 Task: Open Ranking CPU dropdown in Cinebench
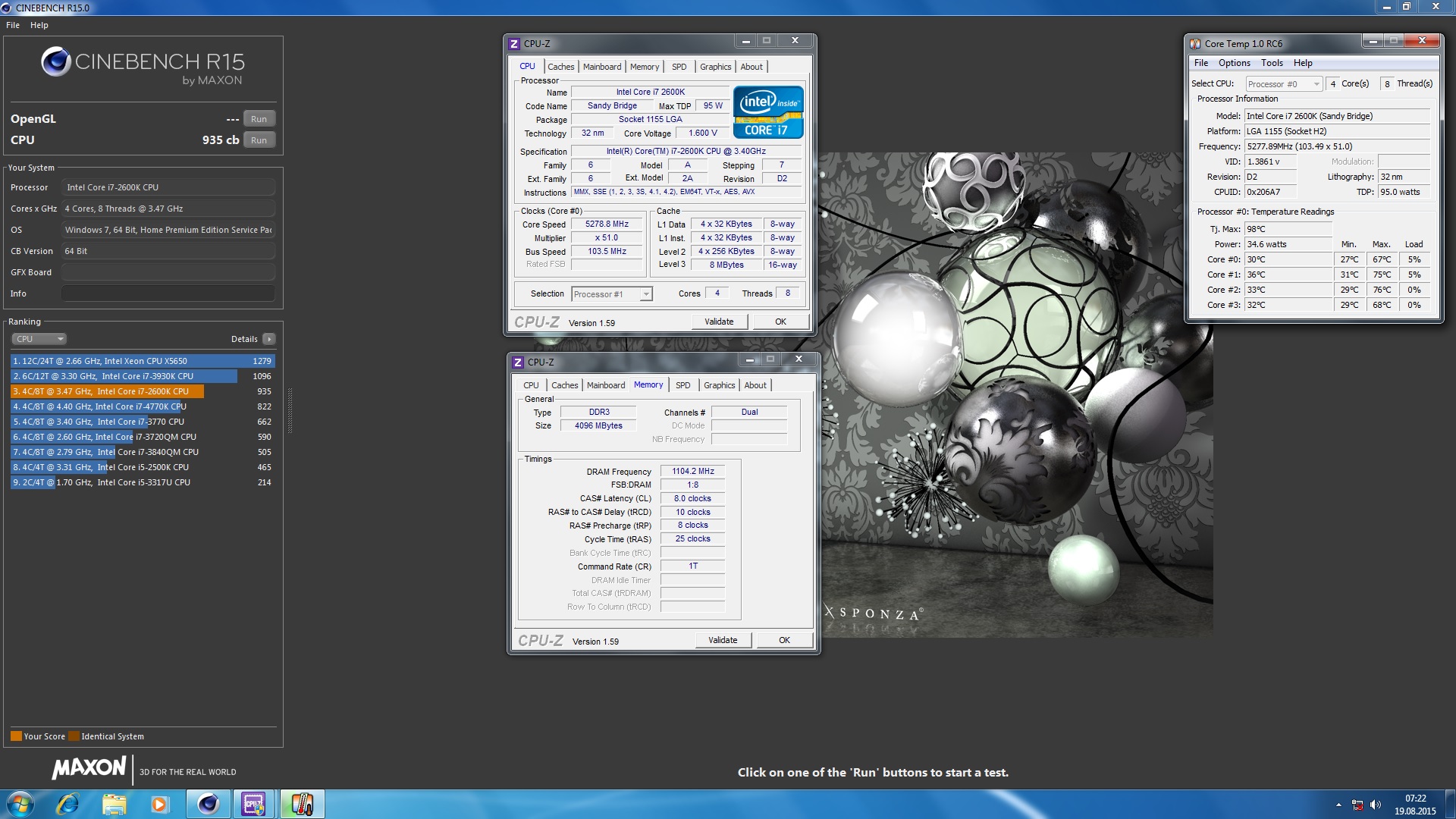[39, 339]
